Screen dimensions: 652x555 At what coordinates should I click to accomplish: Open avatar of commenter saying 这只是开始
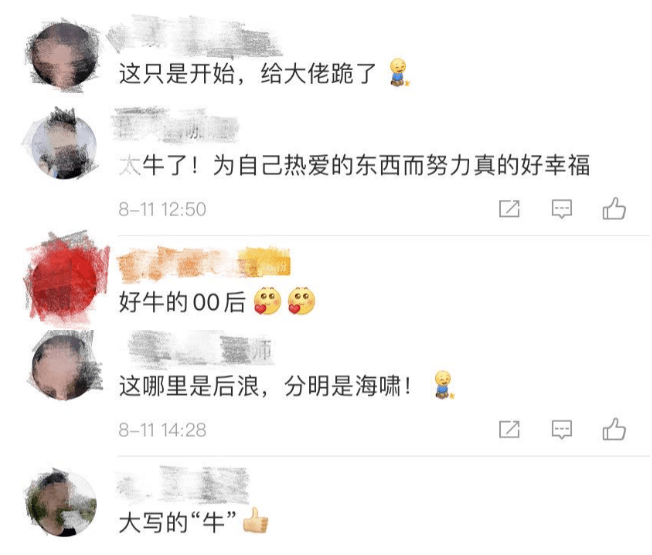coord(64,55)
